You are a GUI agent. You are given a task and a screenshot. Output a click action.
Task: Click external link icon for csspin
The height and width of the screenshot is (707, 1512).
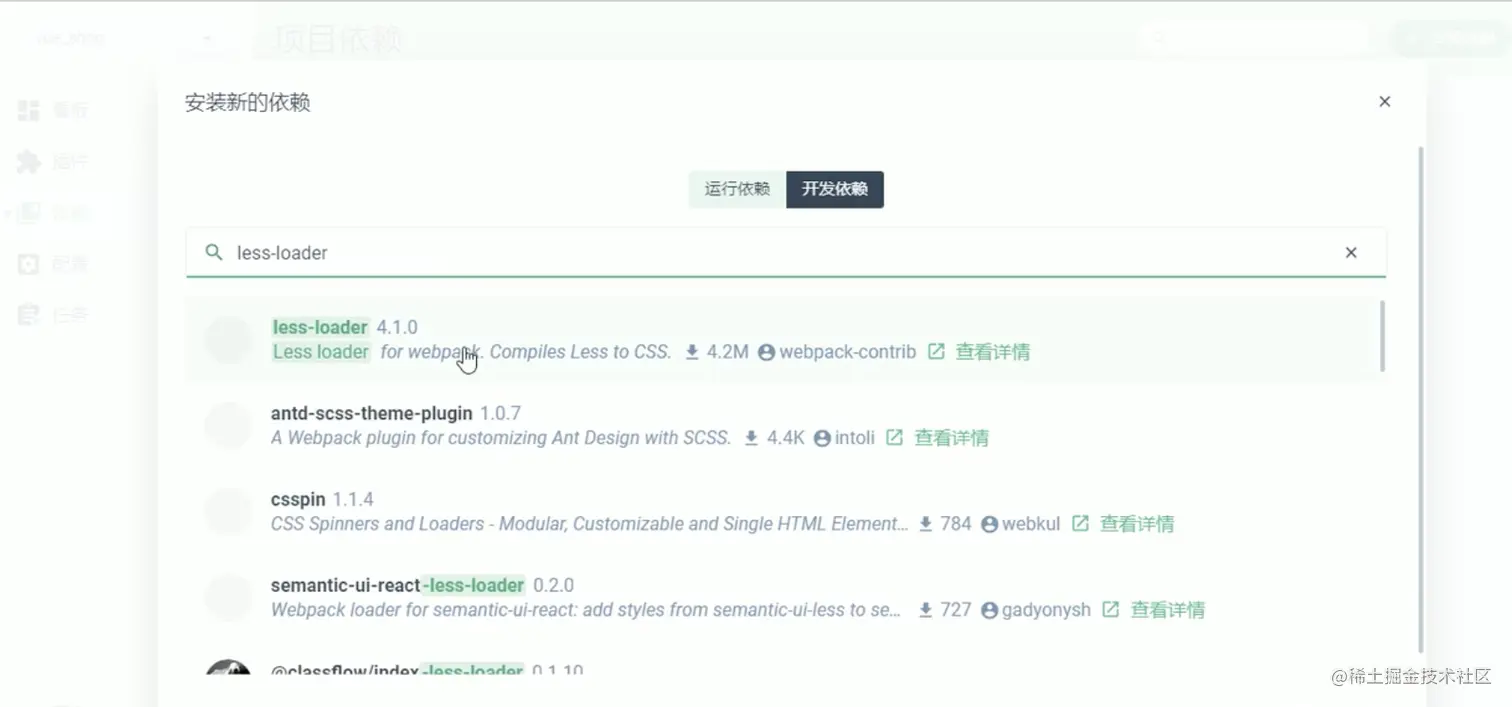point(1080,524)
